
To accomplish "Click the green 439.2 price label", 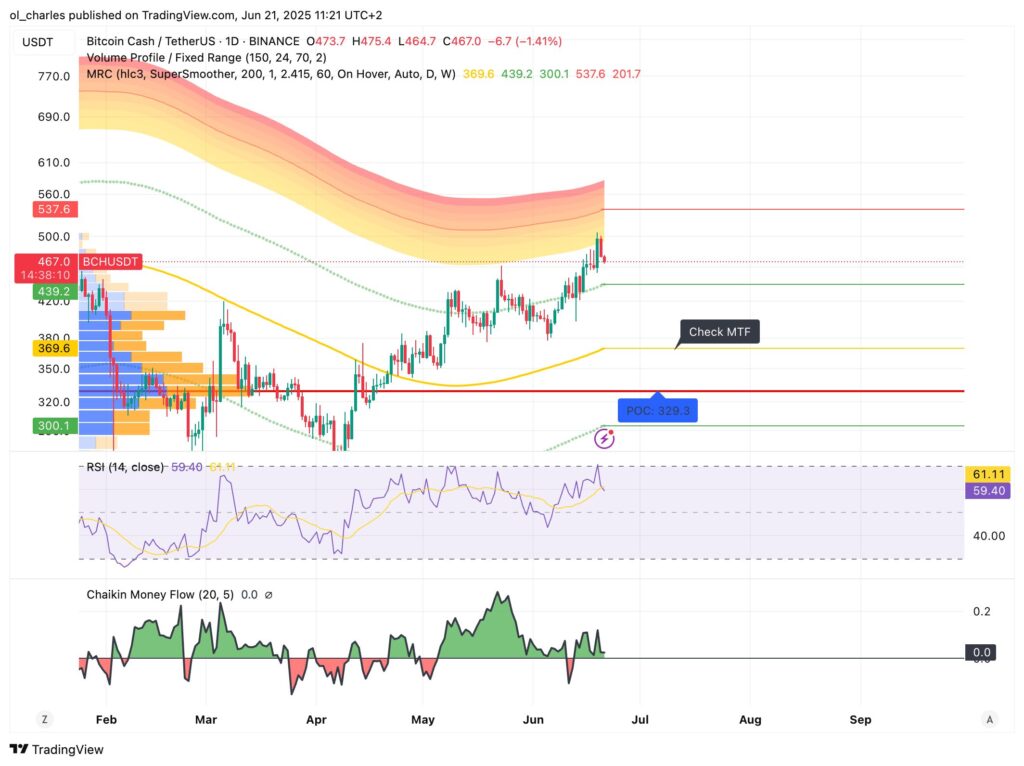I will click(51, 292).
